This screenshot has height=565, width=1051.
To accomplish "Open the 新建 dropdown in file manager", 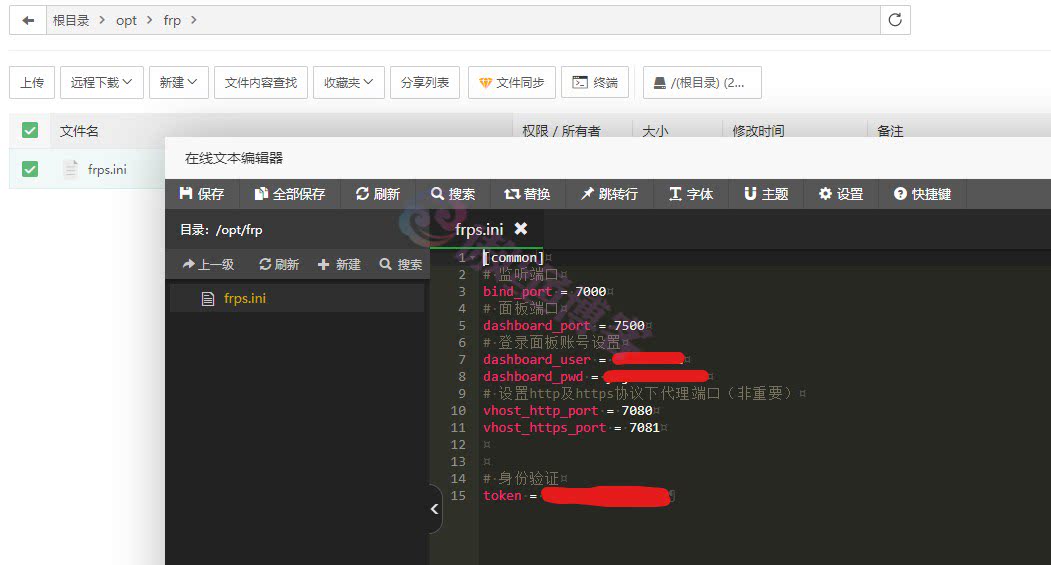I will pyautogui.click(x=178, y=82).
